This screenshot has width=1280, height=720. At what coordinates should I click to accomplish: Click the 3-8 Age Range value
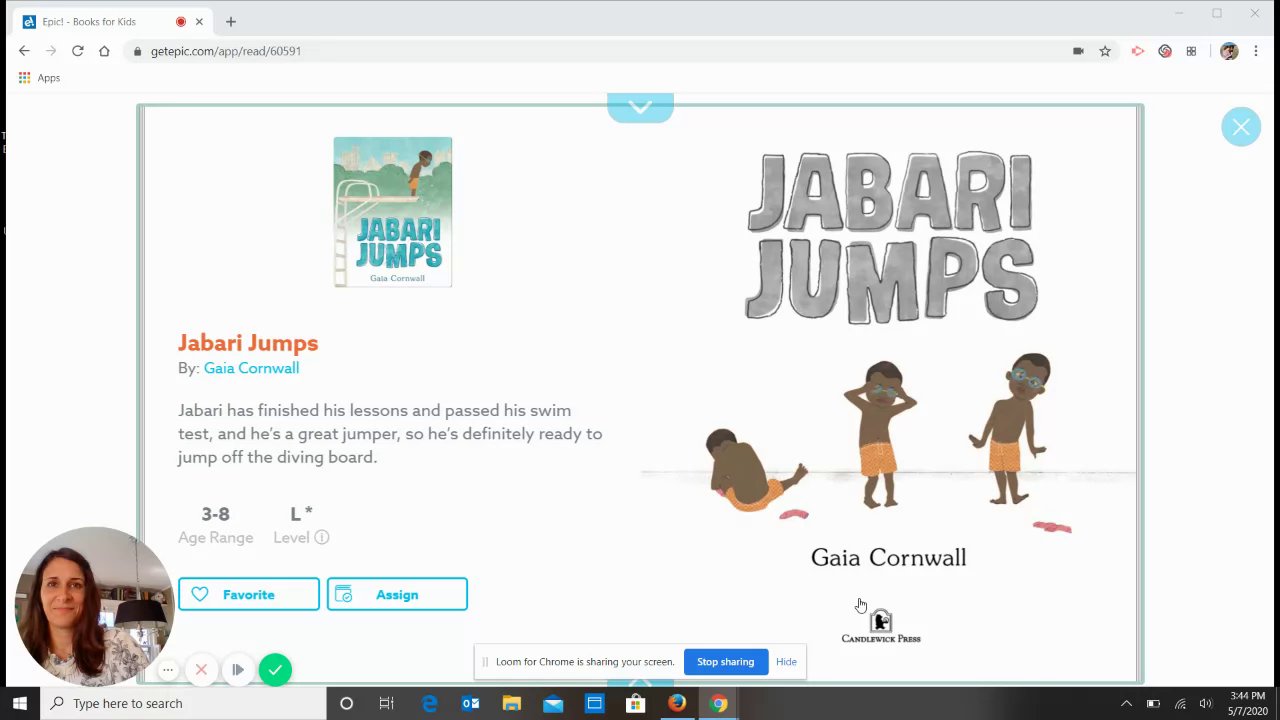[x=215, y=514]
